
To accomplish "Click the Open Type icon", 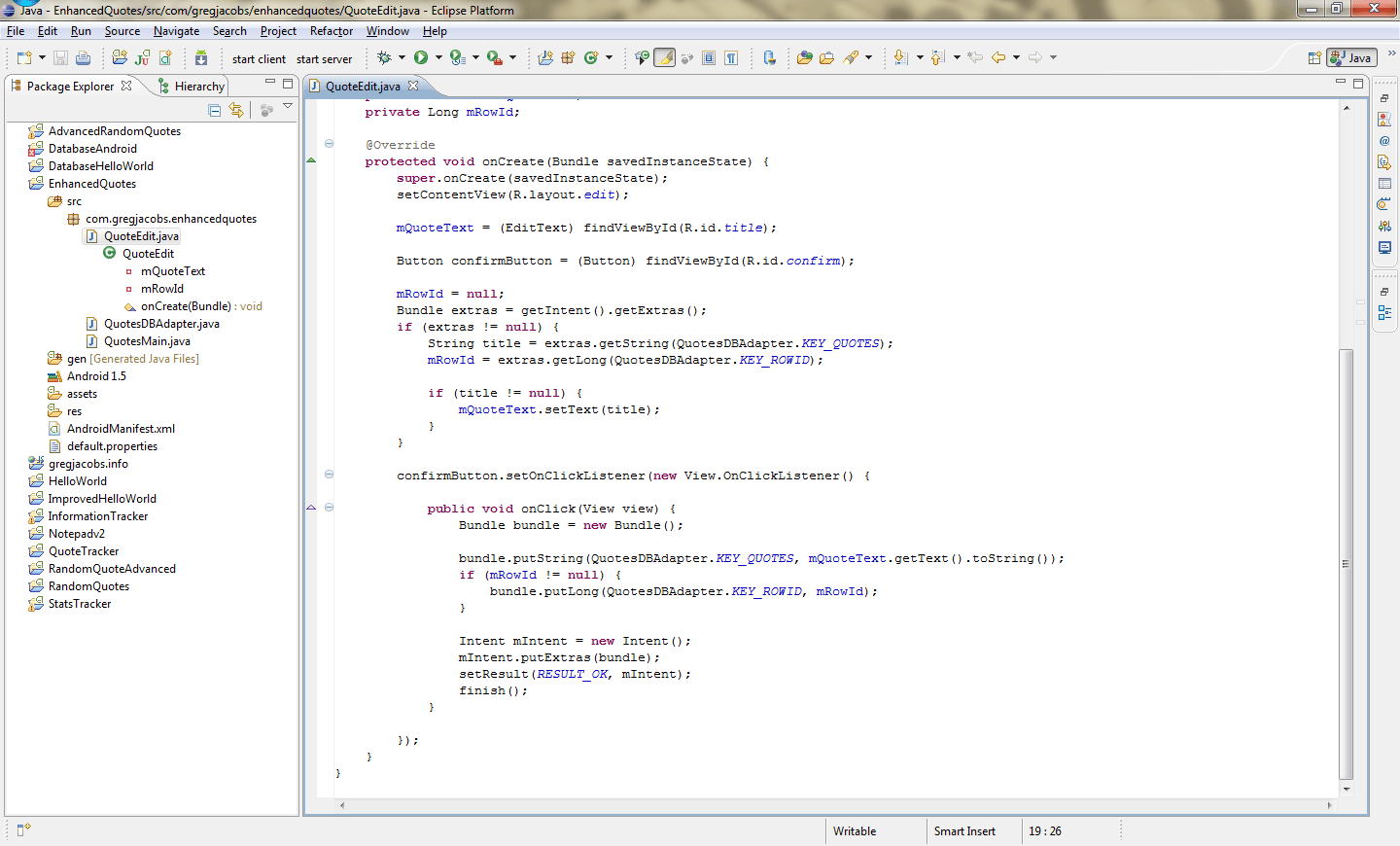I will pos(805,58).
